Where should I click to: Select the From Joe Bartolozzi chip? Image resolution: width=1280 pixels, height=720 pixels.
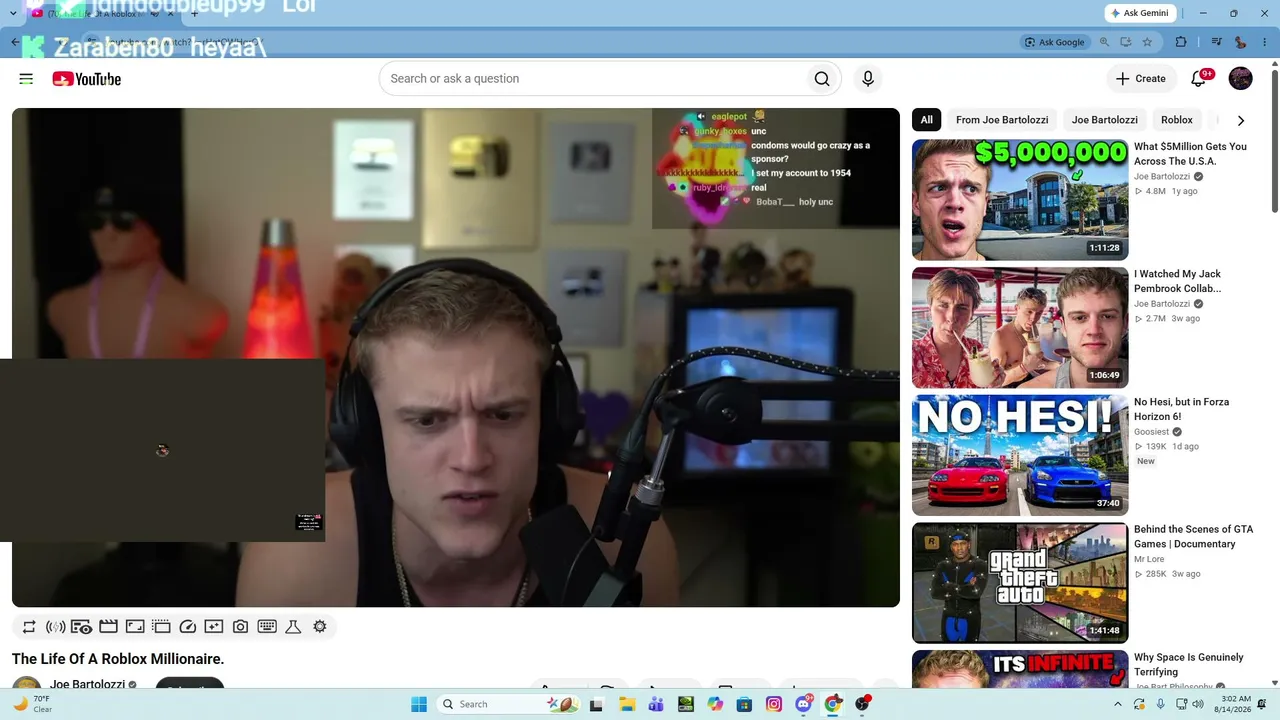pyautogui.click(x=1002, y=120)
